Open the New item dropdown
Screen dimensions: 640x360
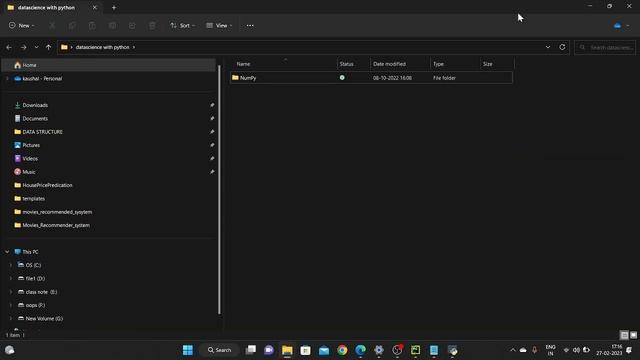[x=21, y=25]
